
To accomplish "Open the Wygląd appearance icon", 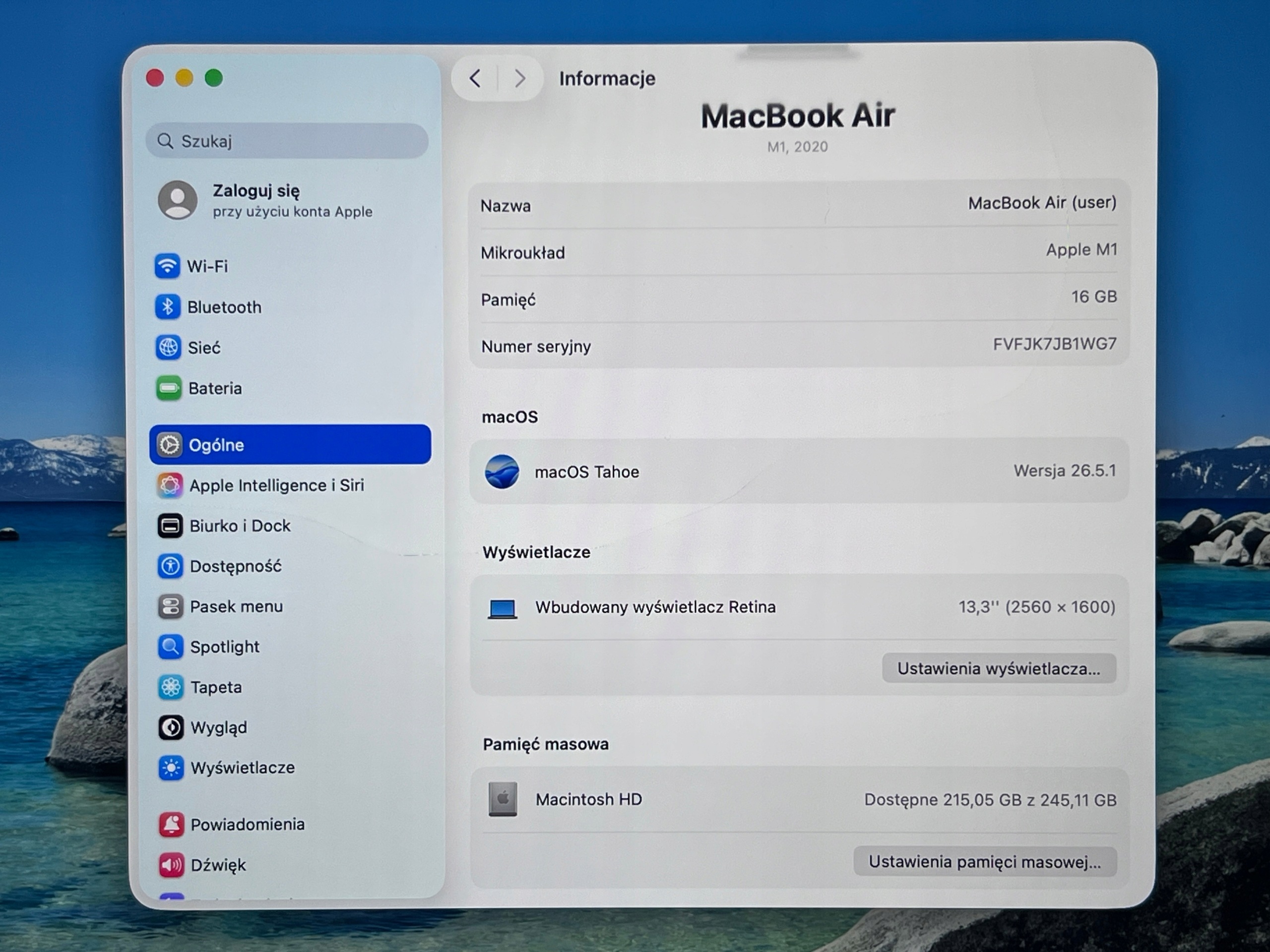I will tap(171, 727).
